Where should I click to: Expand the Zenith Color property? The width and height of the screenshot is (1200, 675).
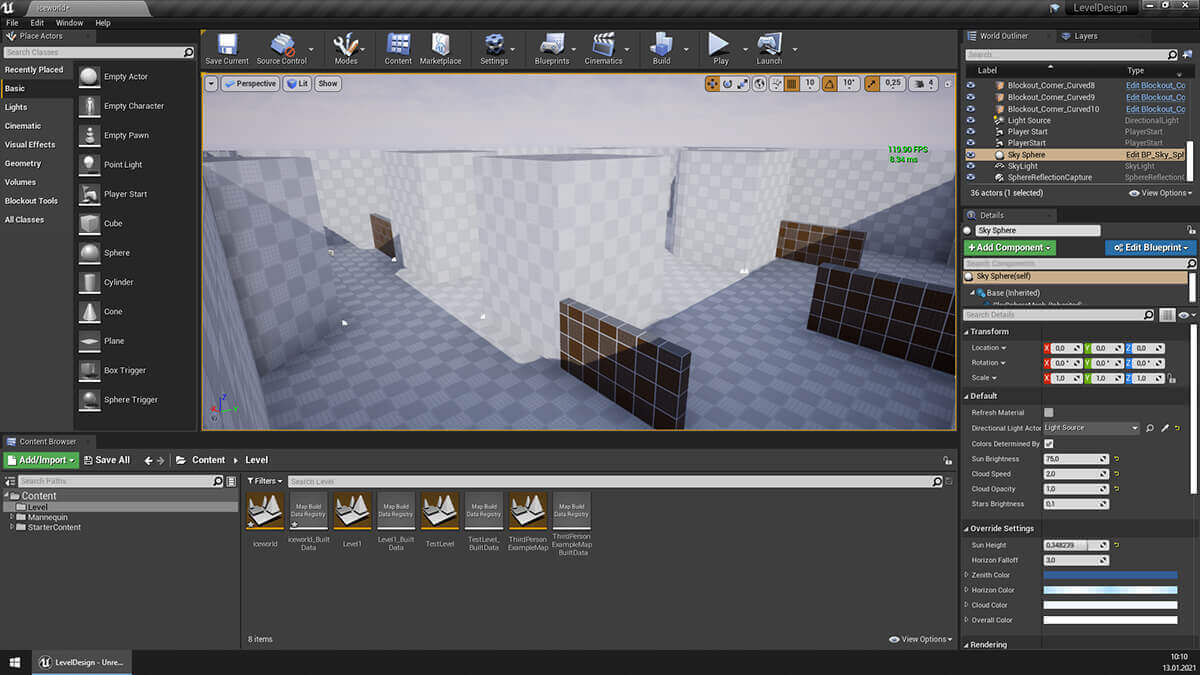(966, 575)
